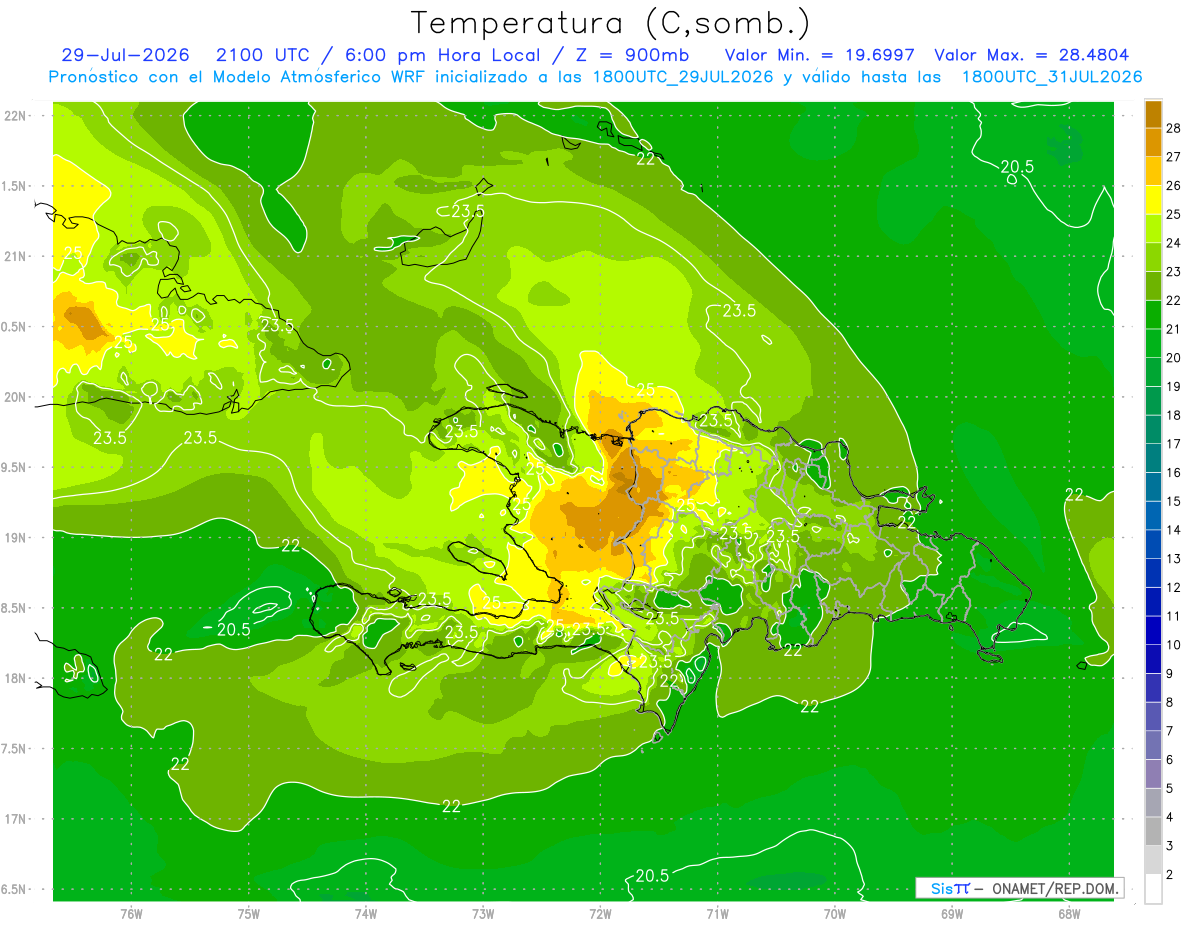Click the "2100 UTC" time label
Viewport: 1200px width, 927px height.
[x=263, y=55]
